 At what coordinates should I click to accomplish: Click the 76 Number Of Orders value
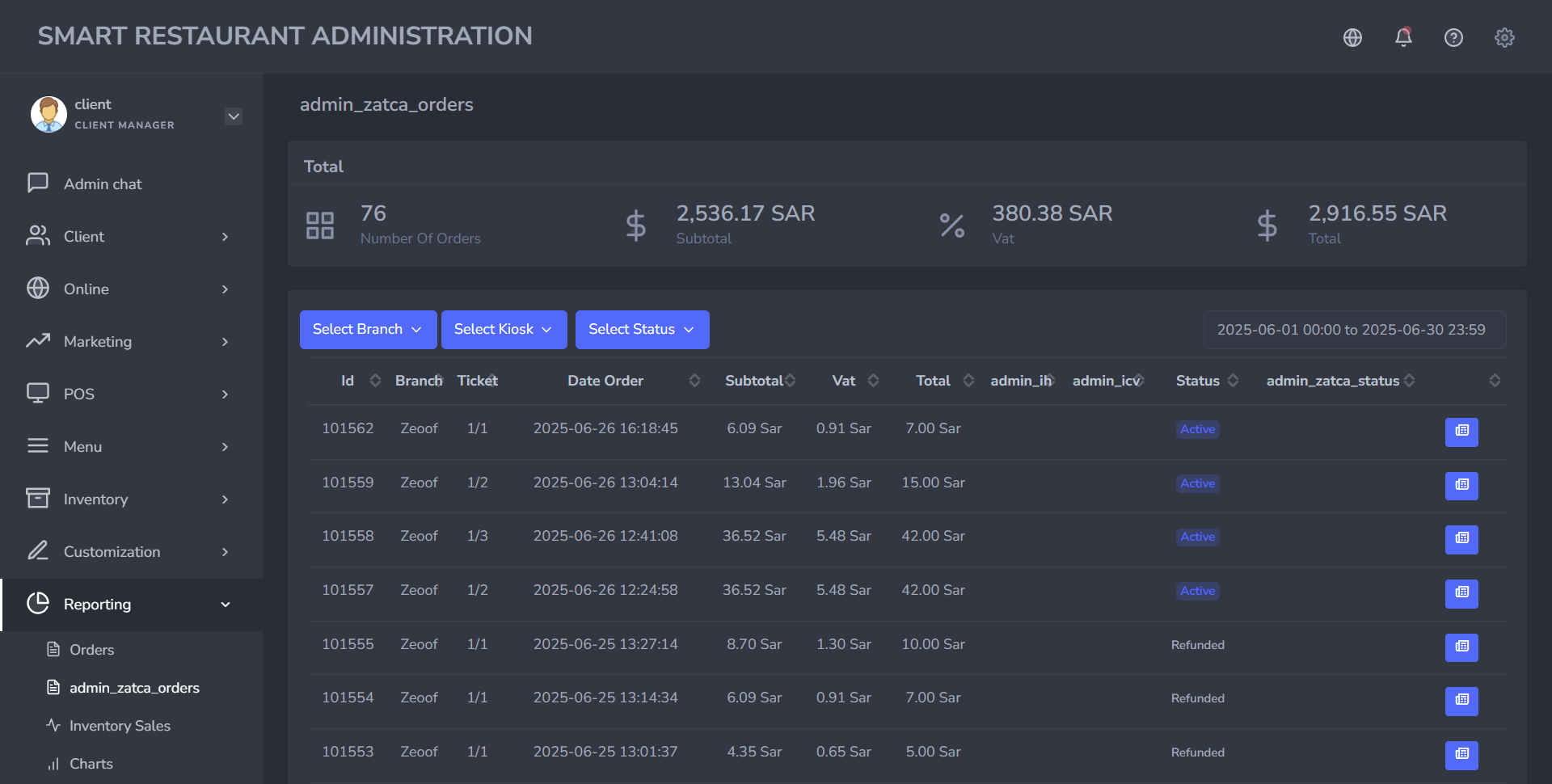(x=373, y=213)
